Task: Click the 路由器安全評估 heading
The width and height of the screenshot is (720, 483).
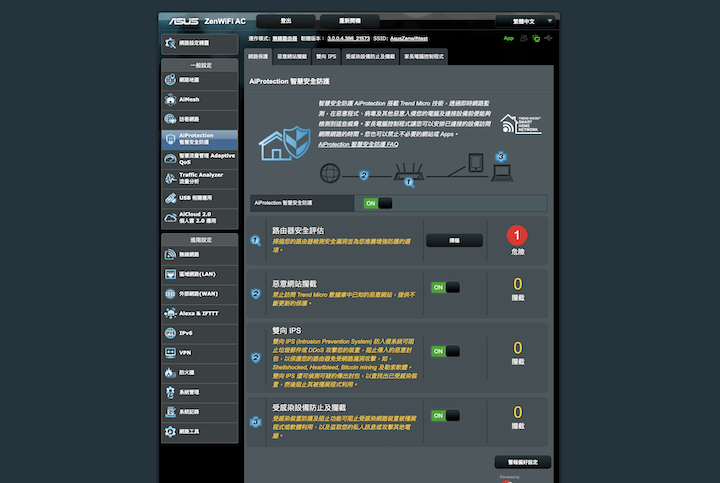Action: [298, 230]
